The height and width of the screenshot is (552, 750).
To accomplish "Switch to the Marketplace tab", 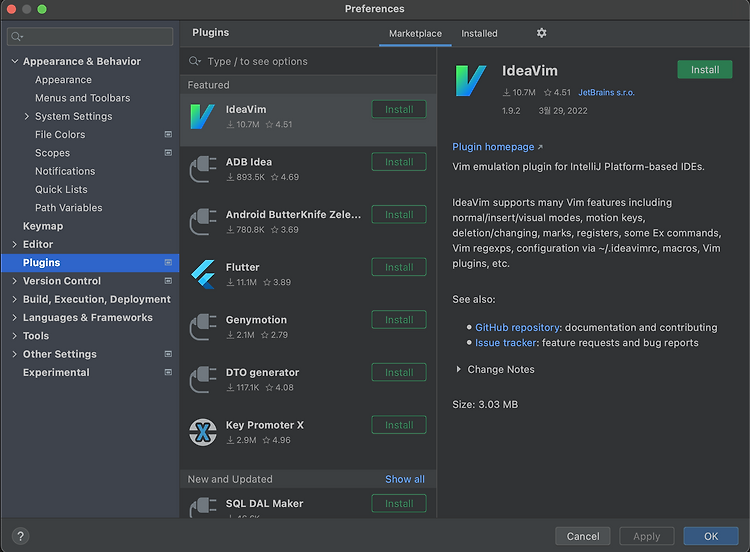I will click(x=415, y=33).
